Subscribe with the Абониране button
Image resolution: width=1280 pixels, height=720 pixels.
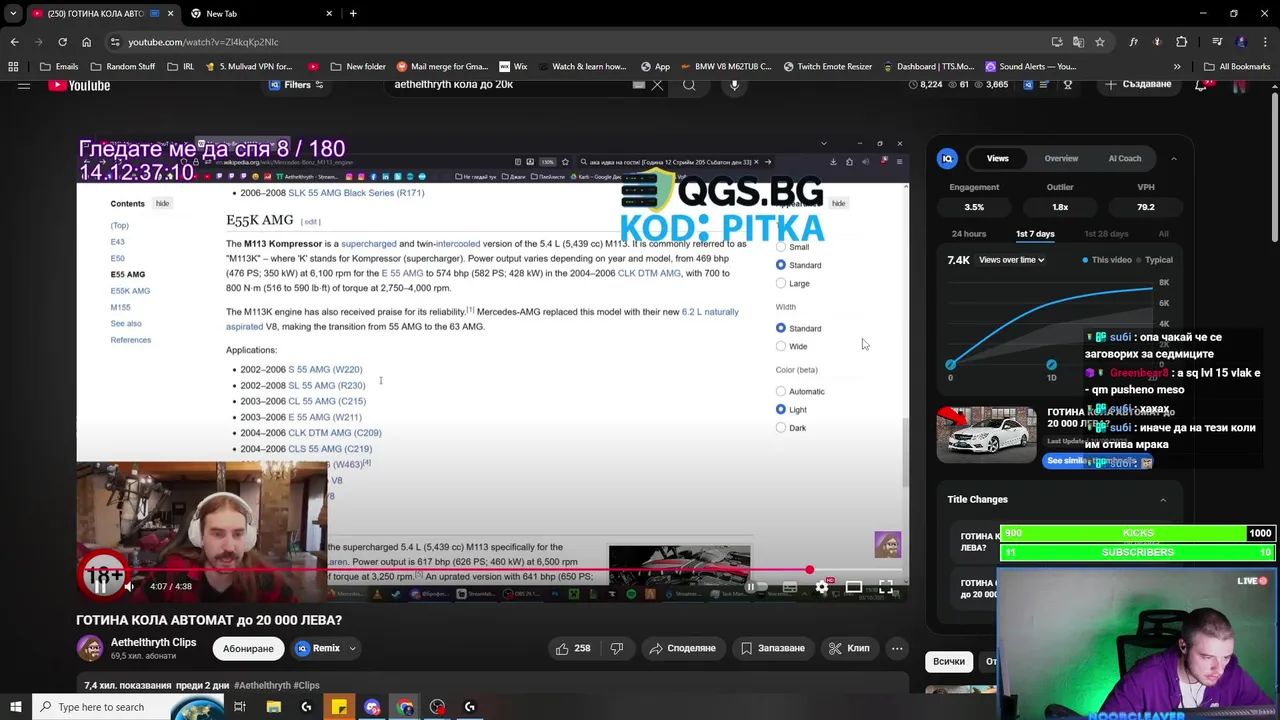(248, 648)
